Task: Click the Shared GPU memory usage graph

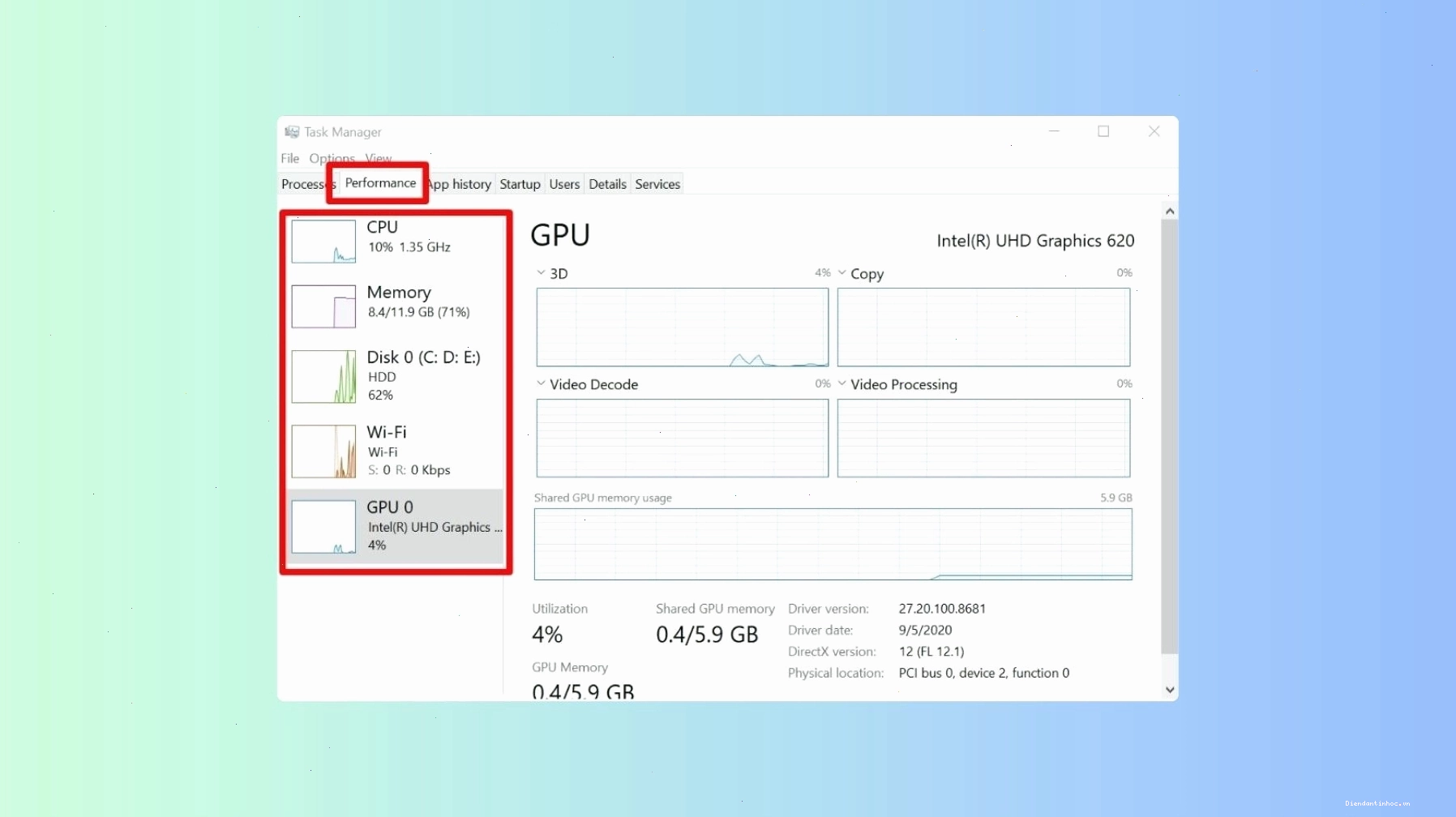Action: pos(833,544)
